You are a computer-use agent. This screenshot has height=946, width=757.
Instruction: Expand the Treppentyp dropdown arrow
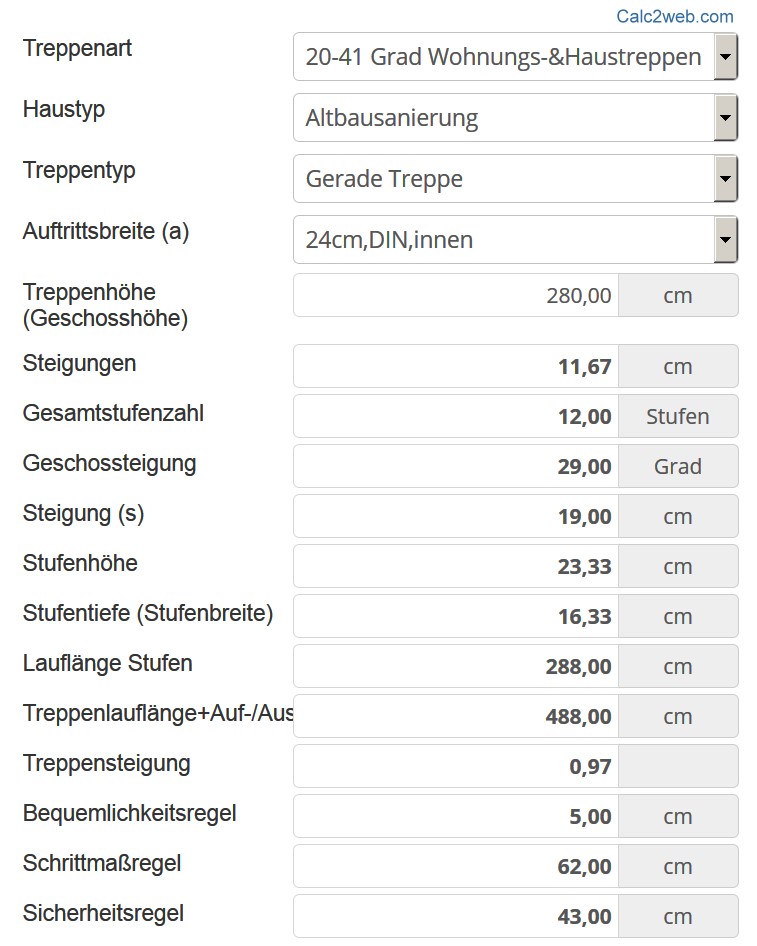[726, 179]
